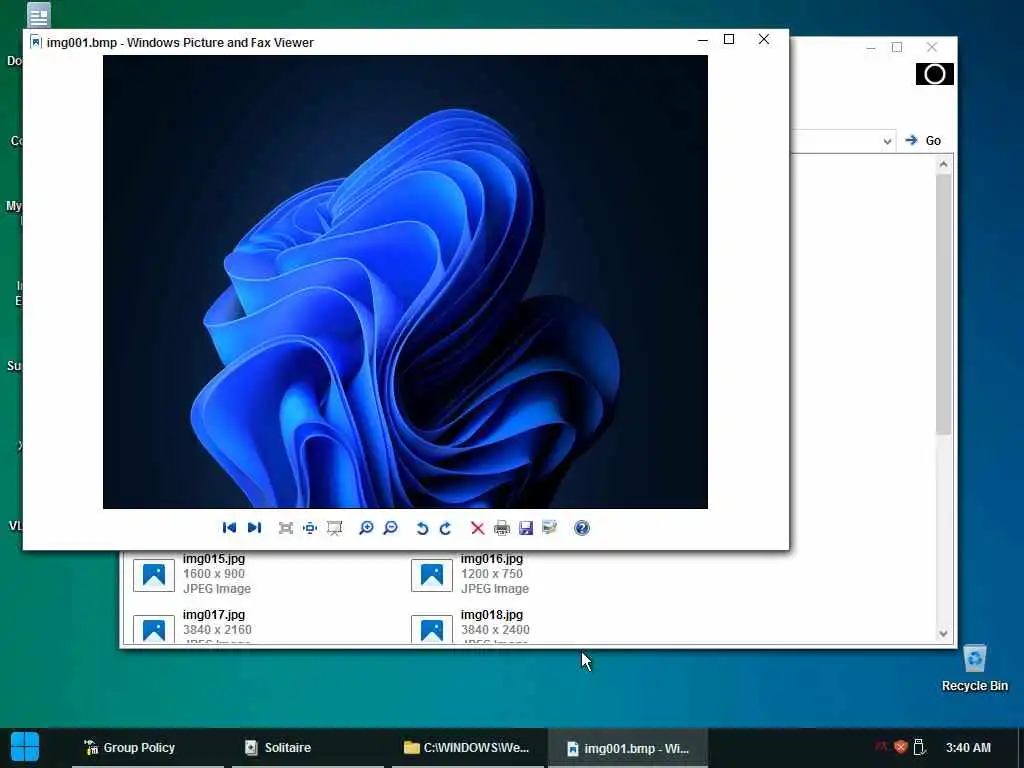Print the current image

pyautogui.click(x=502, y=528)
